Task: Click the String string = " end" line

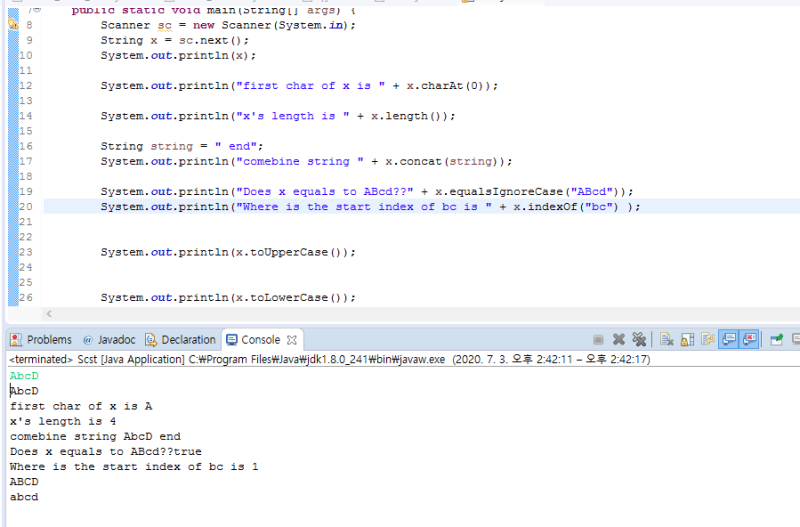Action: [182, 146]
